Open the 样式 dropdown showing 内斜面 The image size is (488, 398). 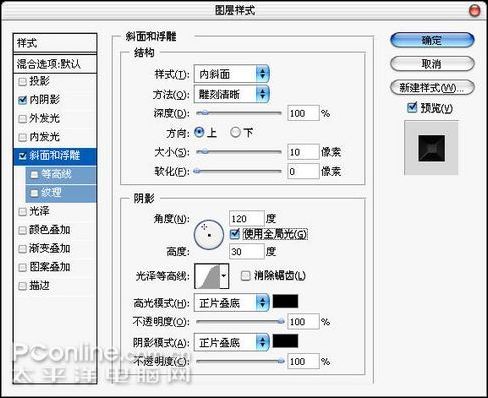pos(231,74)
